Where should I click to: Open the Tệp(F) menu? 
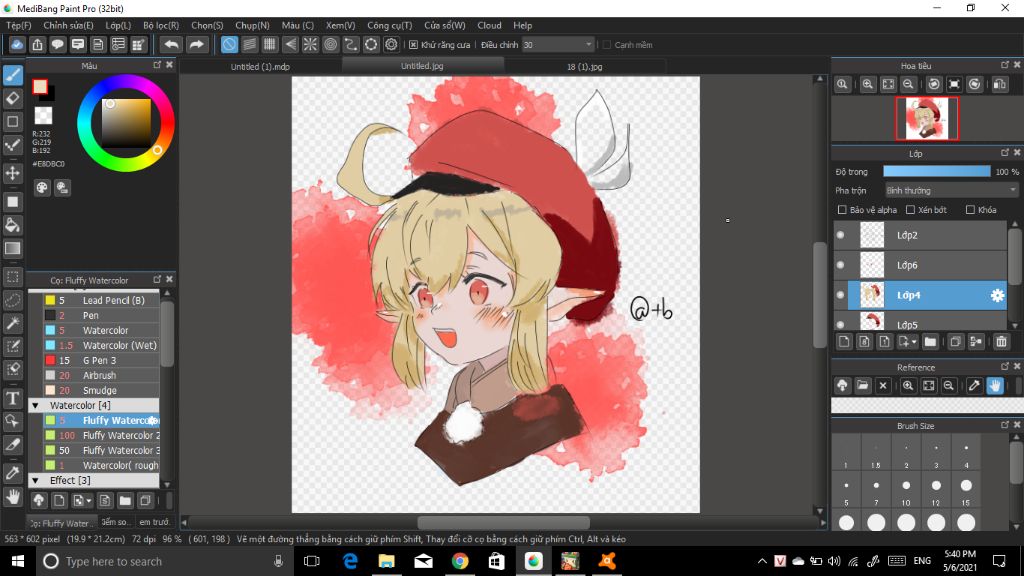pos(19,25)
